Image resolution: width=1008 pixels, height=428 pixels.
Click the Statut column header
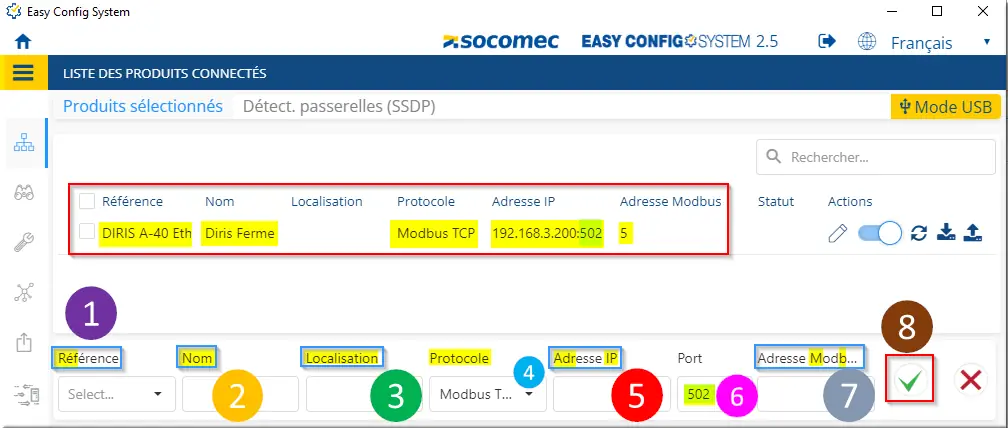775,201
